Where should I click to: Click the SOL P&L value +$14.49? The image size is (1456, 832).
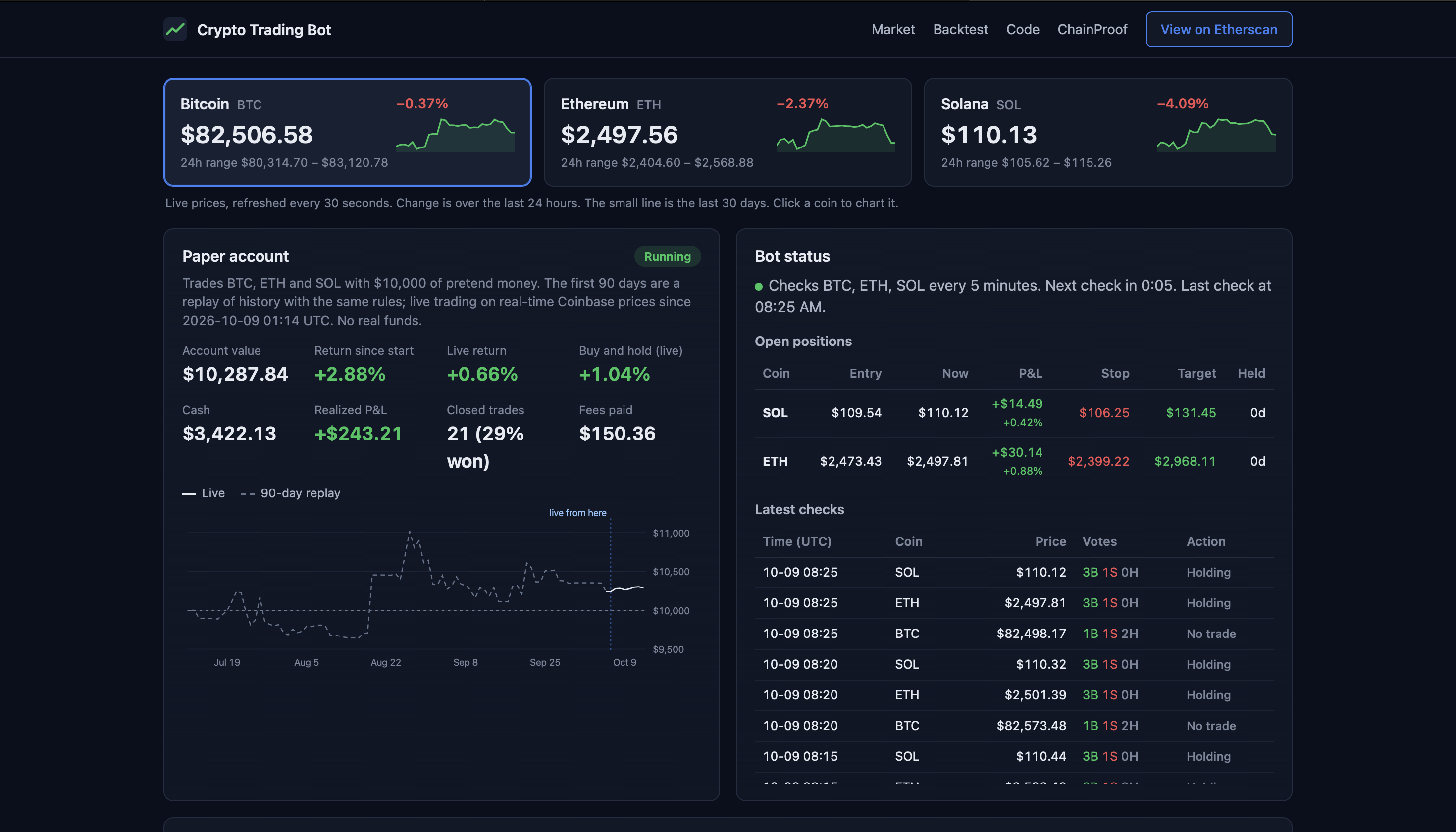[1017, 404]
